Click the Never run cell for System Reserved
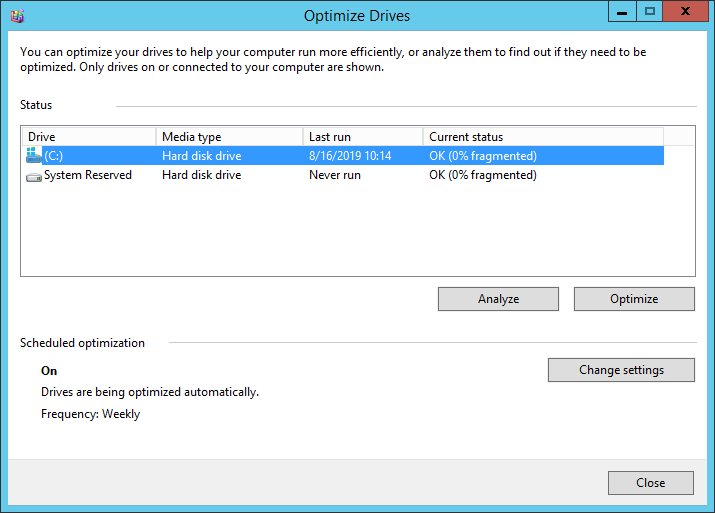This screenshot has width=715, height=513. click(334, 175)
